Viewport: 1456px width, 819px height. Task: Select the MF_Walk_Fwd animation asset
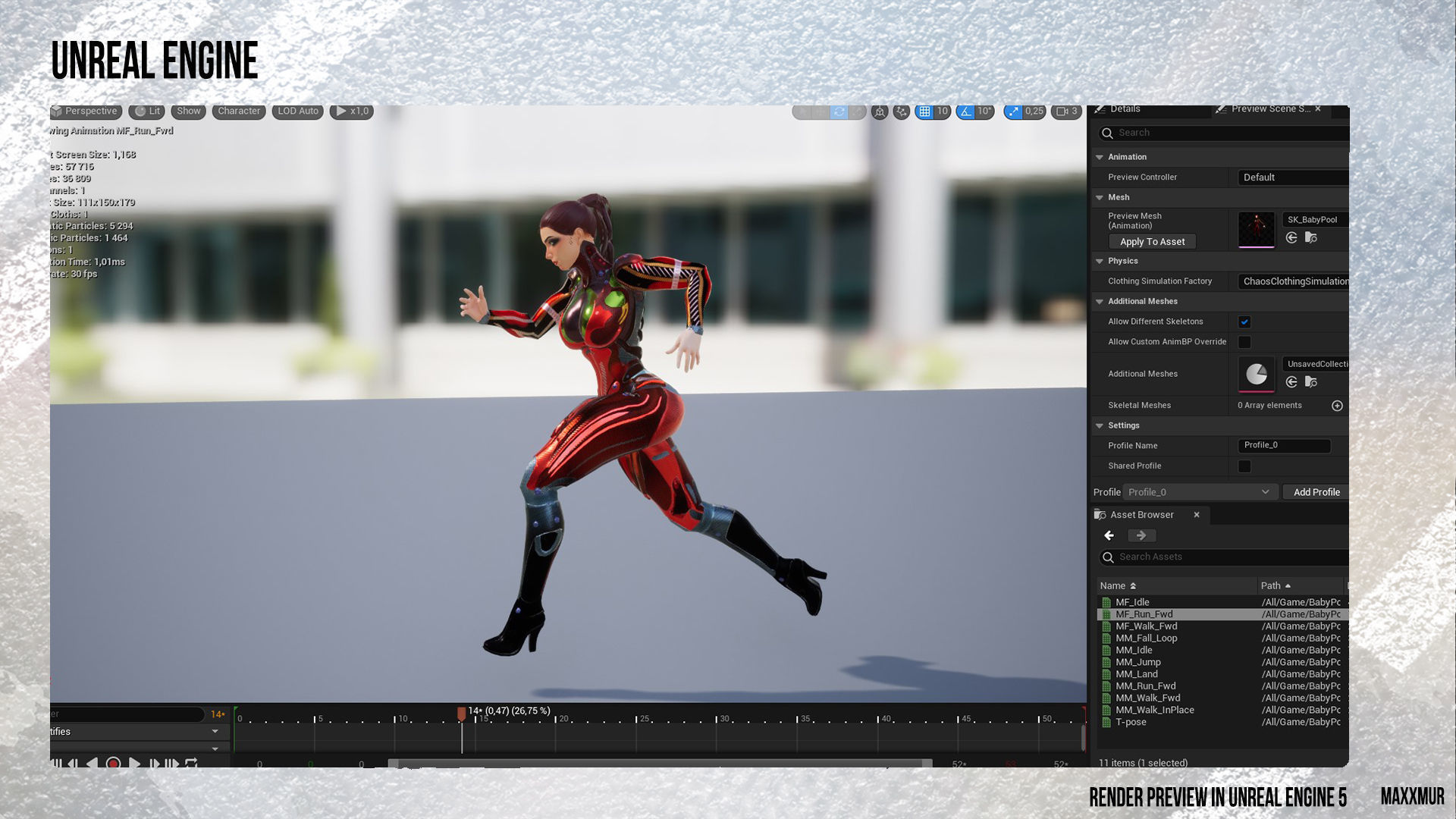pos(1146,626)
